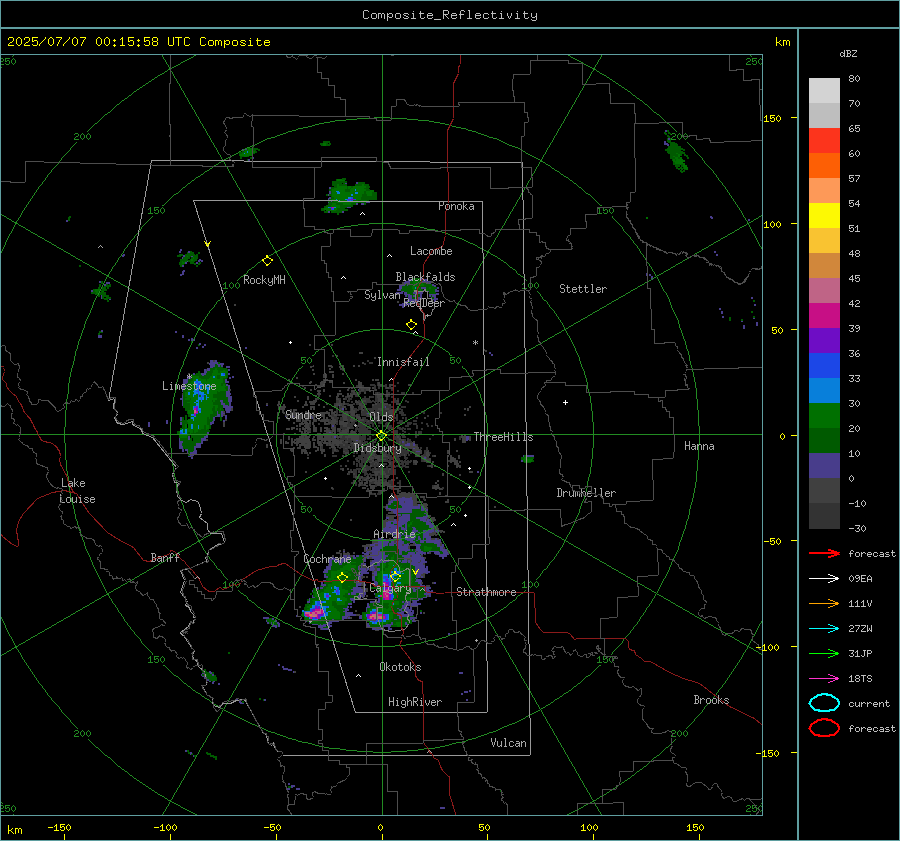Click the yellow diamond marker below RedDeer
This screenshot has width=900, height=841.
411,325
